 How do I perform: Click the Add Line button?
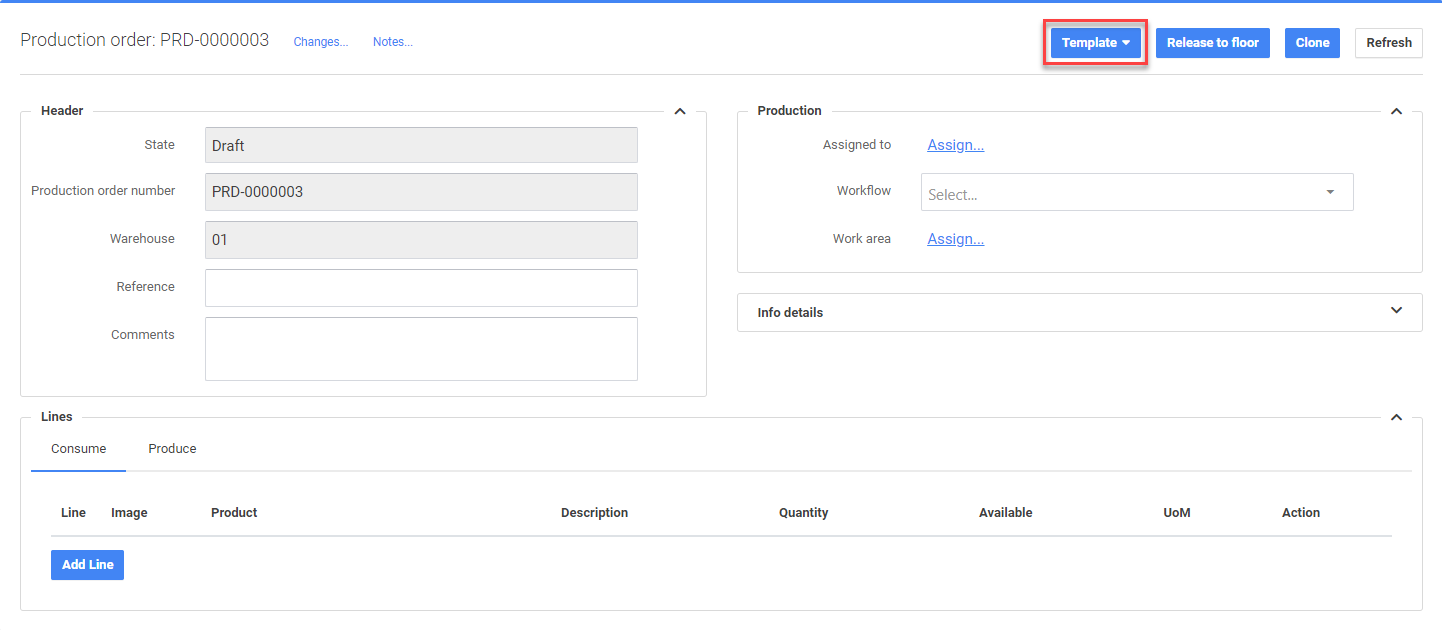tap(87, 565)
